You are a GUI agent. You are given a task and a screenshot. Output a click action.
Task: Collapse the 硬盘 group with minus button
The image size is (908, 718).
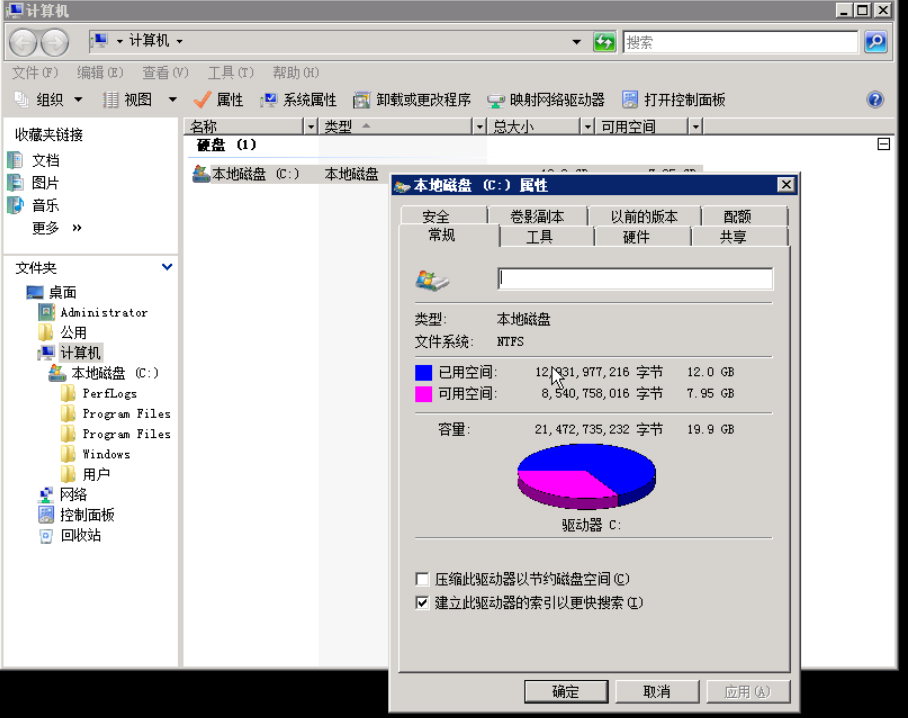[884, 144]
